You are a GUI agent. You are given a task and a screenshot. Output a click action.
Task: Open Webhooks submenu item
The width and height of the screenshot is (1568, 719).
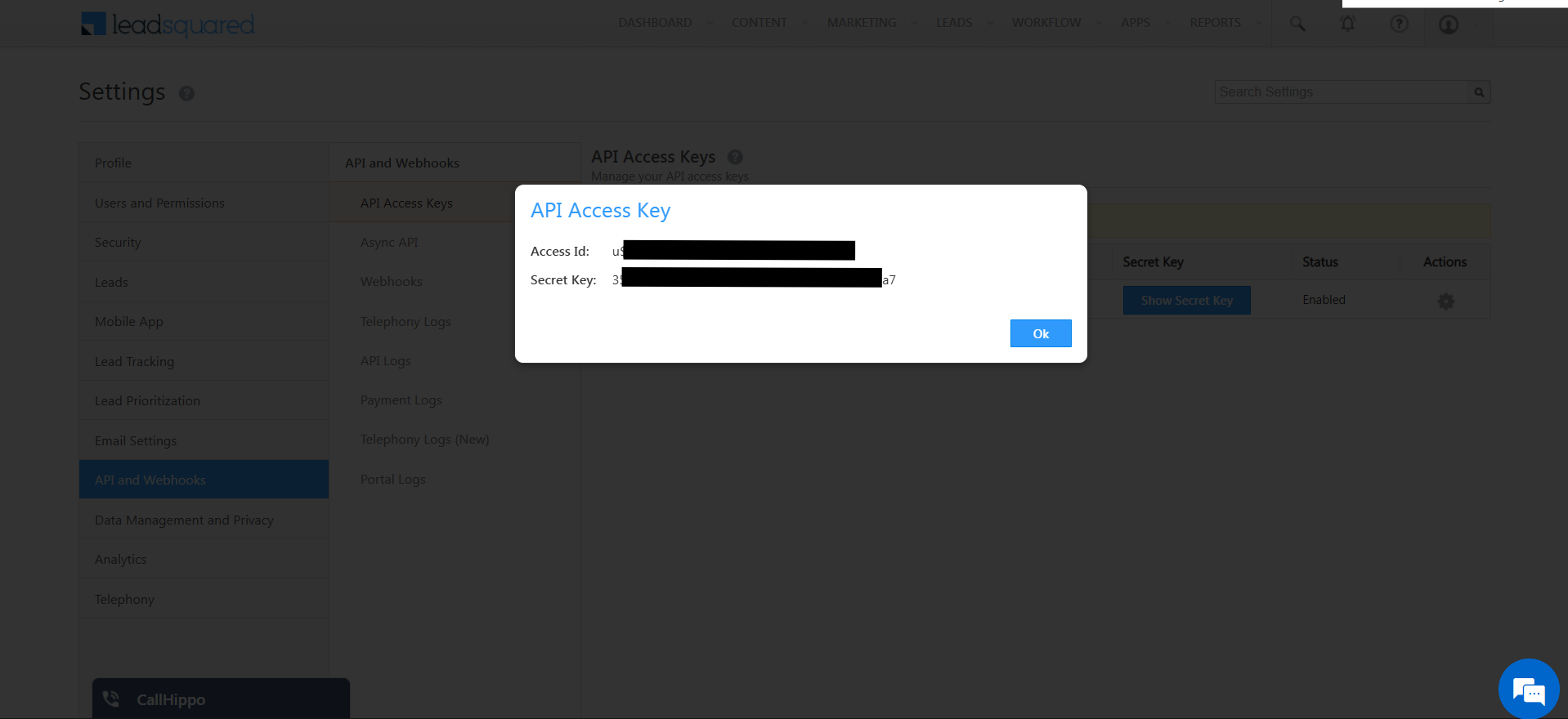(x=391, y=281)
